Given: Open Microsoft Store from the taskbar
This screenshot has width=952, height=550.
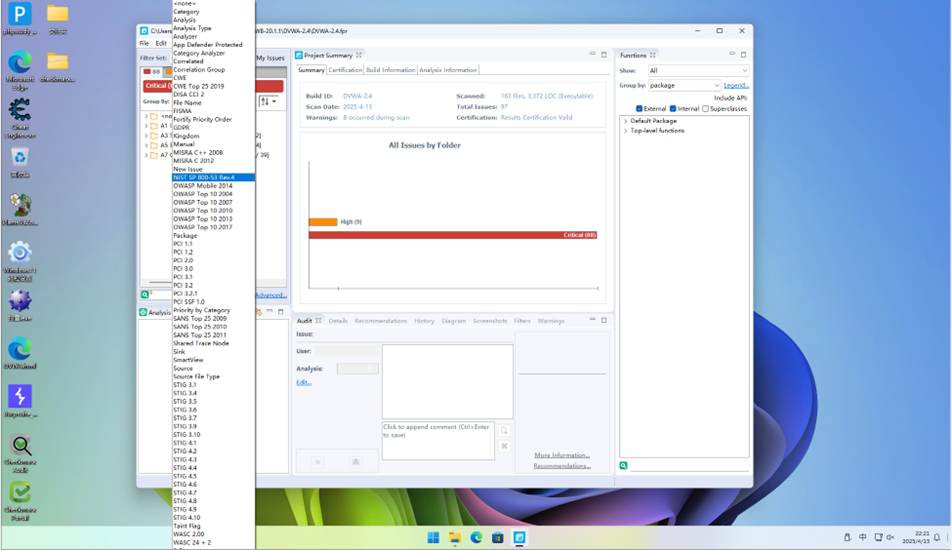Looking at the screenshot, I should (x=498, y=537).
